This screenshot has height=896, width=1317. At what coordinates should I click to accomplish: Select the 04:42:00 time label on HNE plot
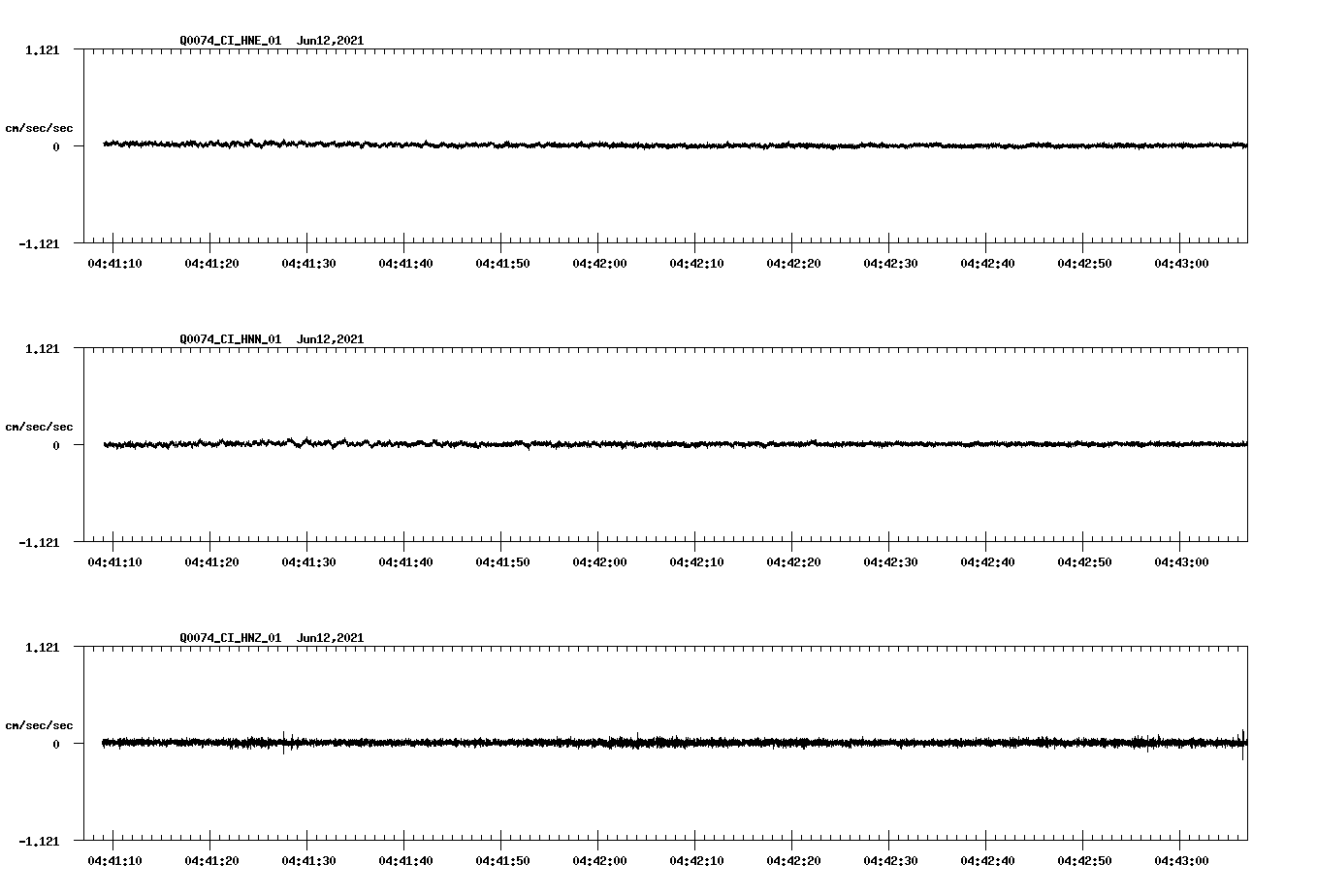599,264
